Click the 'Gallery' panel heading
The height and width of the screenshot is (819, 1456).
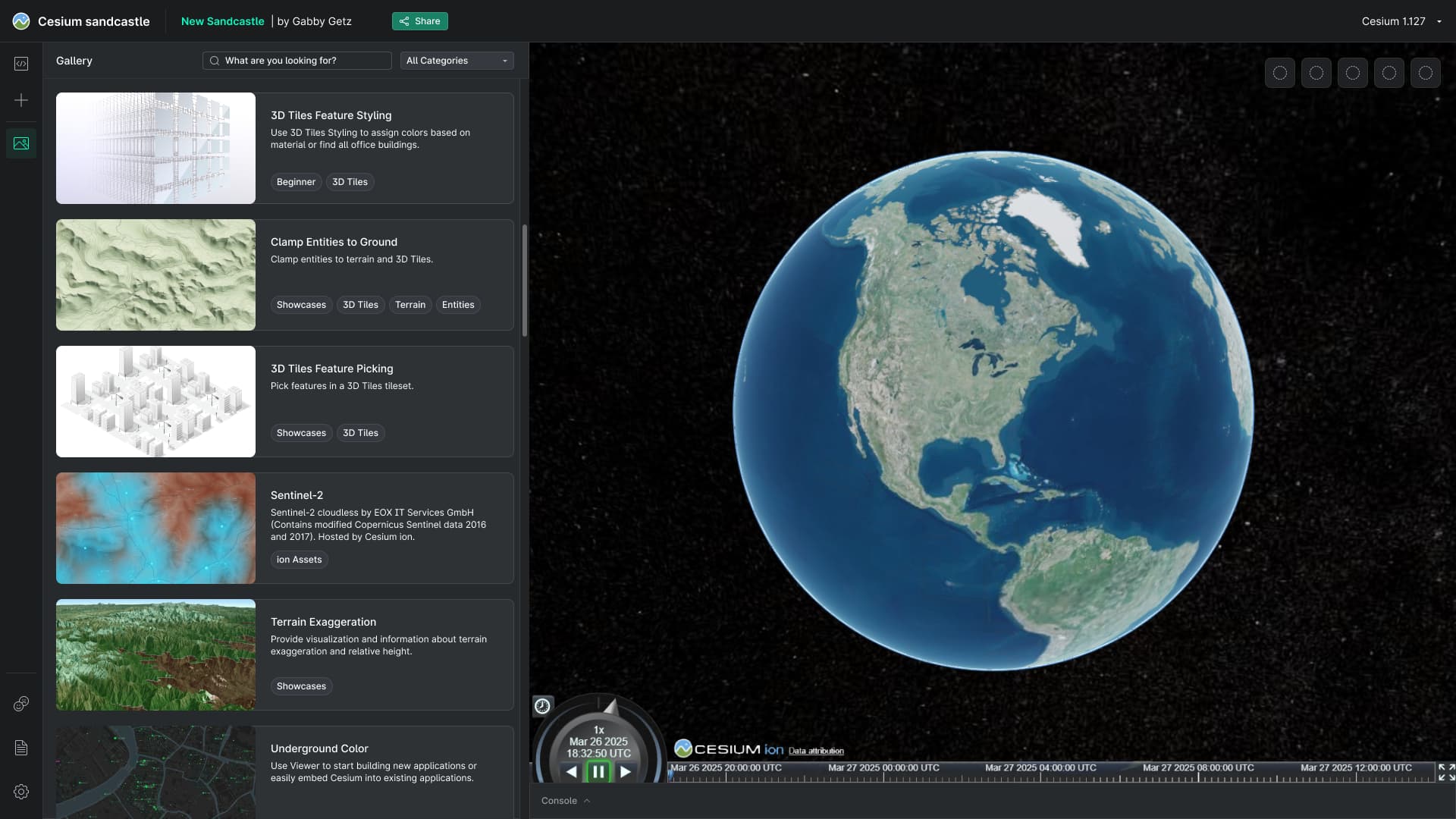point(74,61)
